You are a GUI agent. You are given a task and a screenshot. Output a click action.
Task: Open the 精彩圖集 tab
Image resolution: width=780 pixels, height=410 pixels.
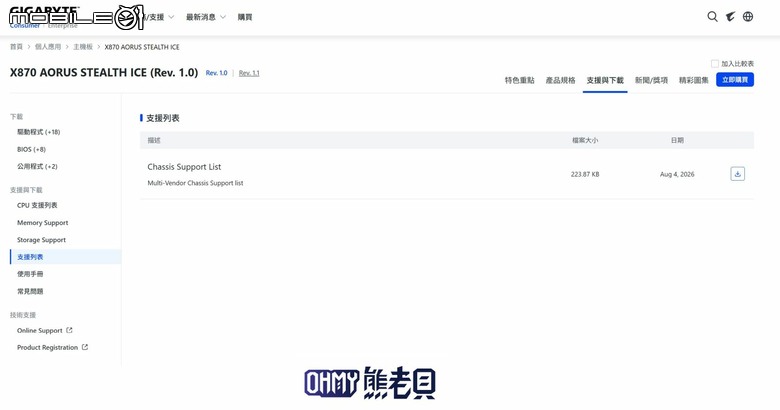pos(693,80)
